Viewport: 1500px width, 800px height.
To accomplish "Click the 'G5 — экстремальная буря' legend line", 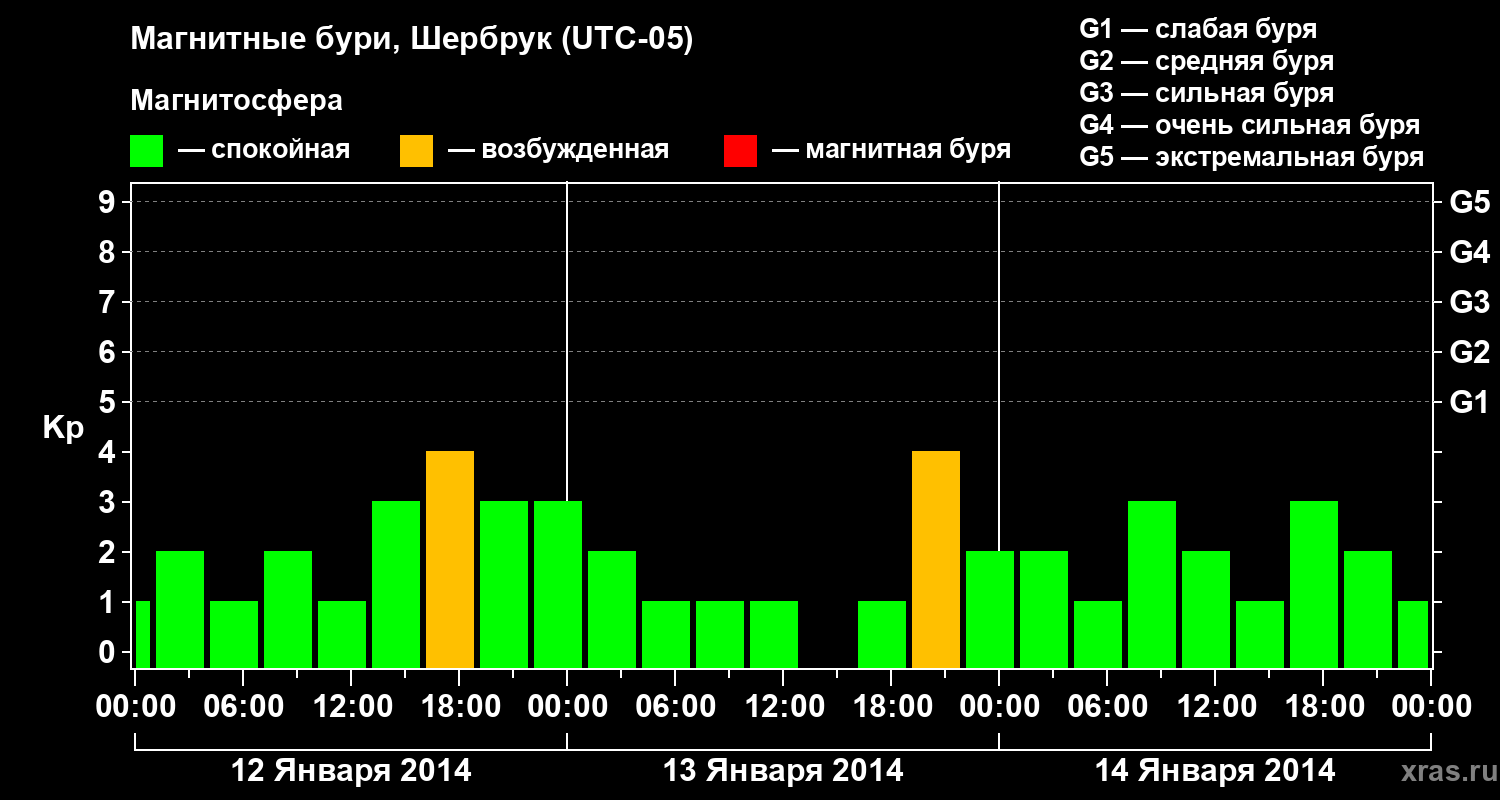I will (x=1252, y=158).
